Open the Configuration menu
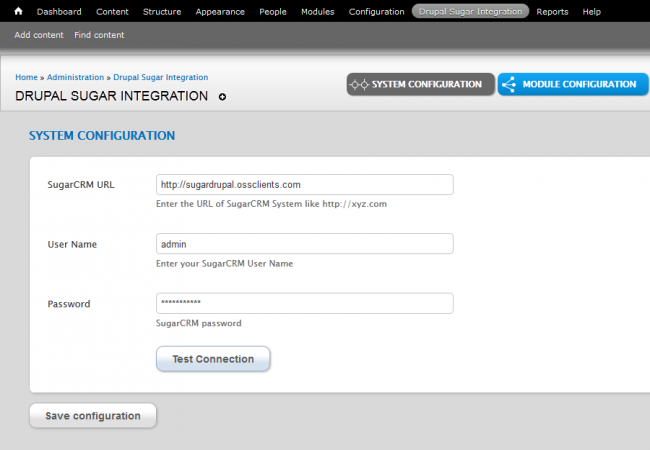This screenshot has width=650, height=450. pyautogui.click(x=376, y=12)
